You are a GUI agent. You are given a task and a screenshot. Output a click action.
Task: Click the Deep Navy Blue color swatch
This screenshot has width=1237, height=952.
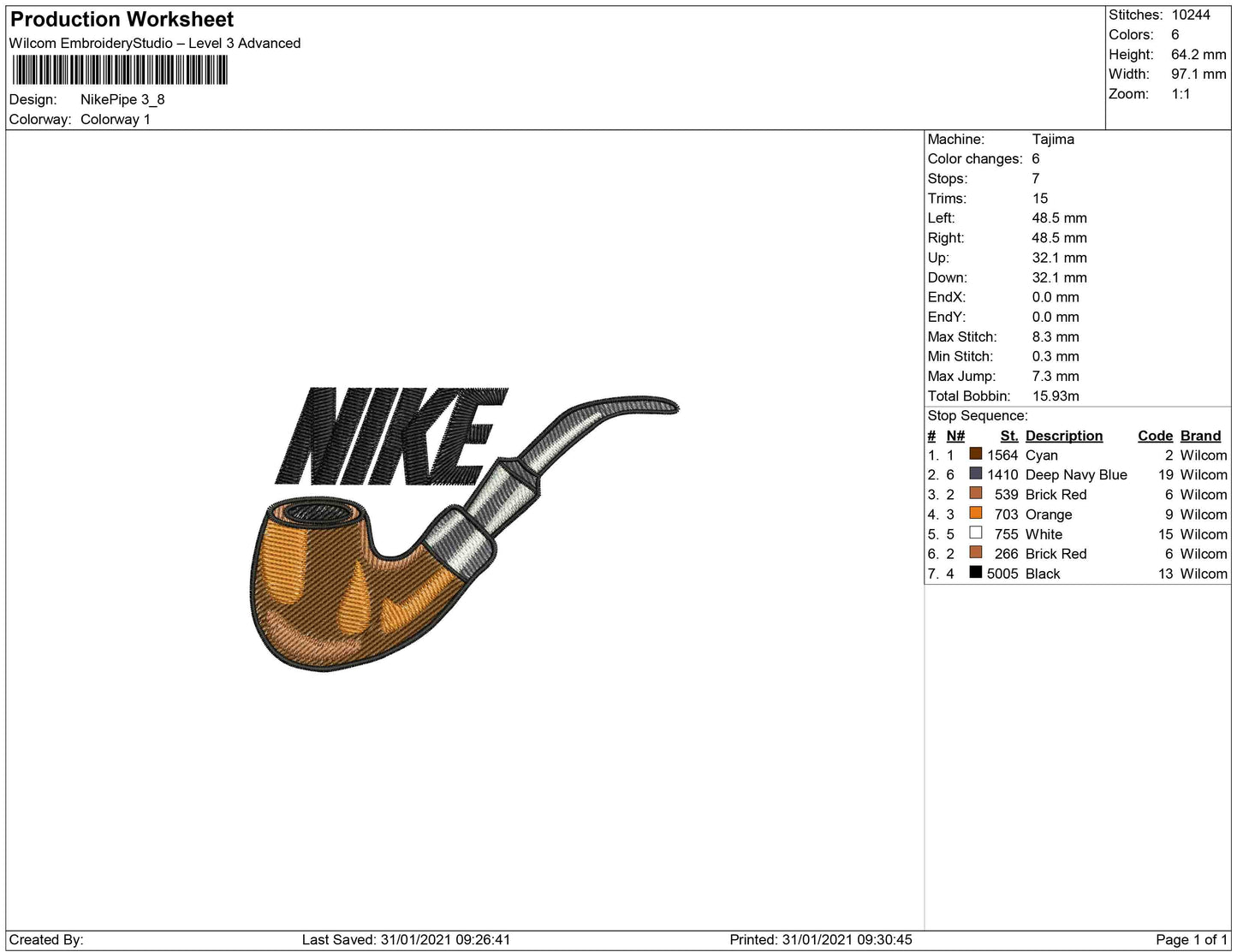(975, 474)
